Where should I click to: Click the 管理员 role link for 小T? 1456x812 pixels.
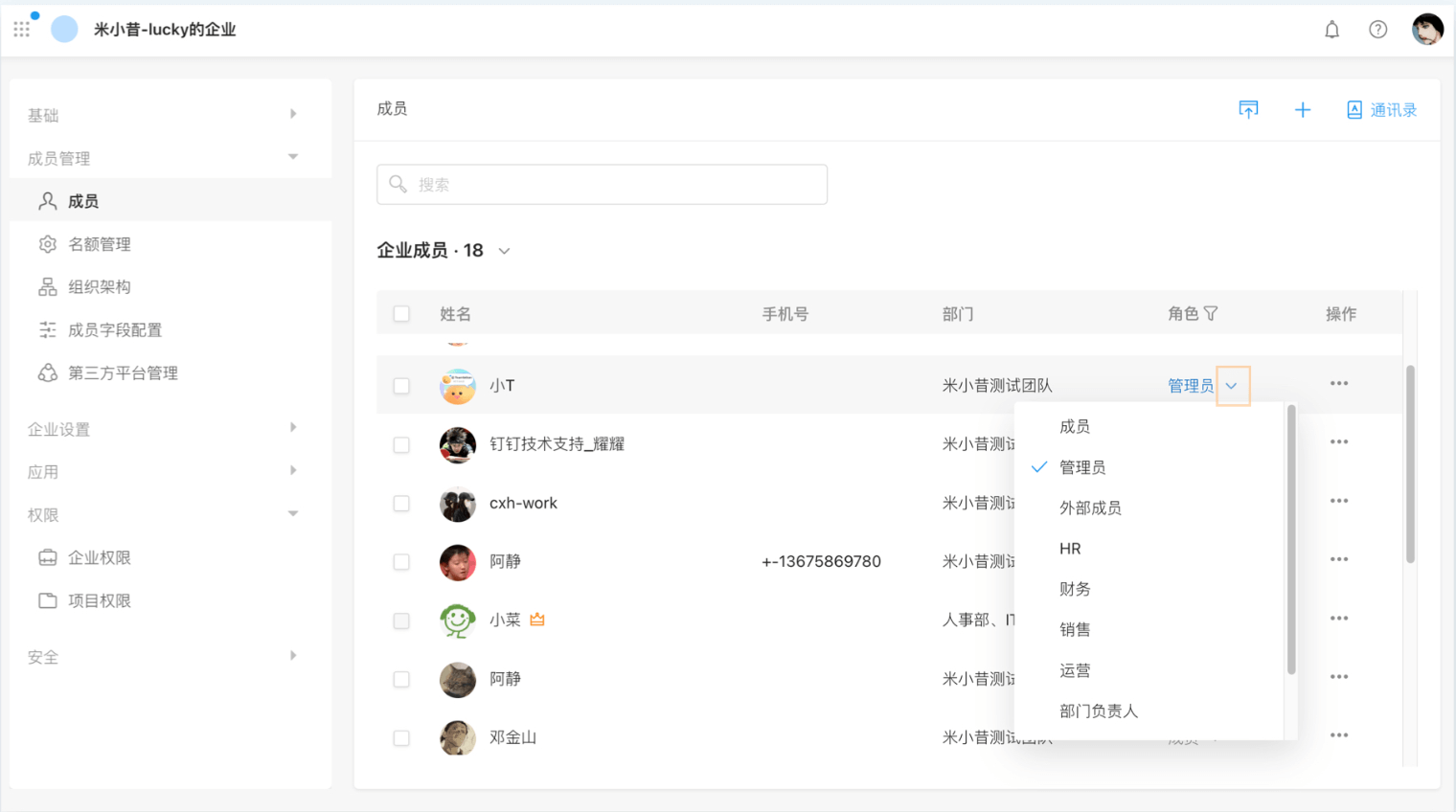pos(1191,385)
